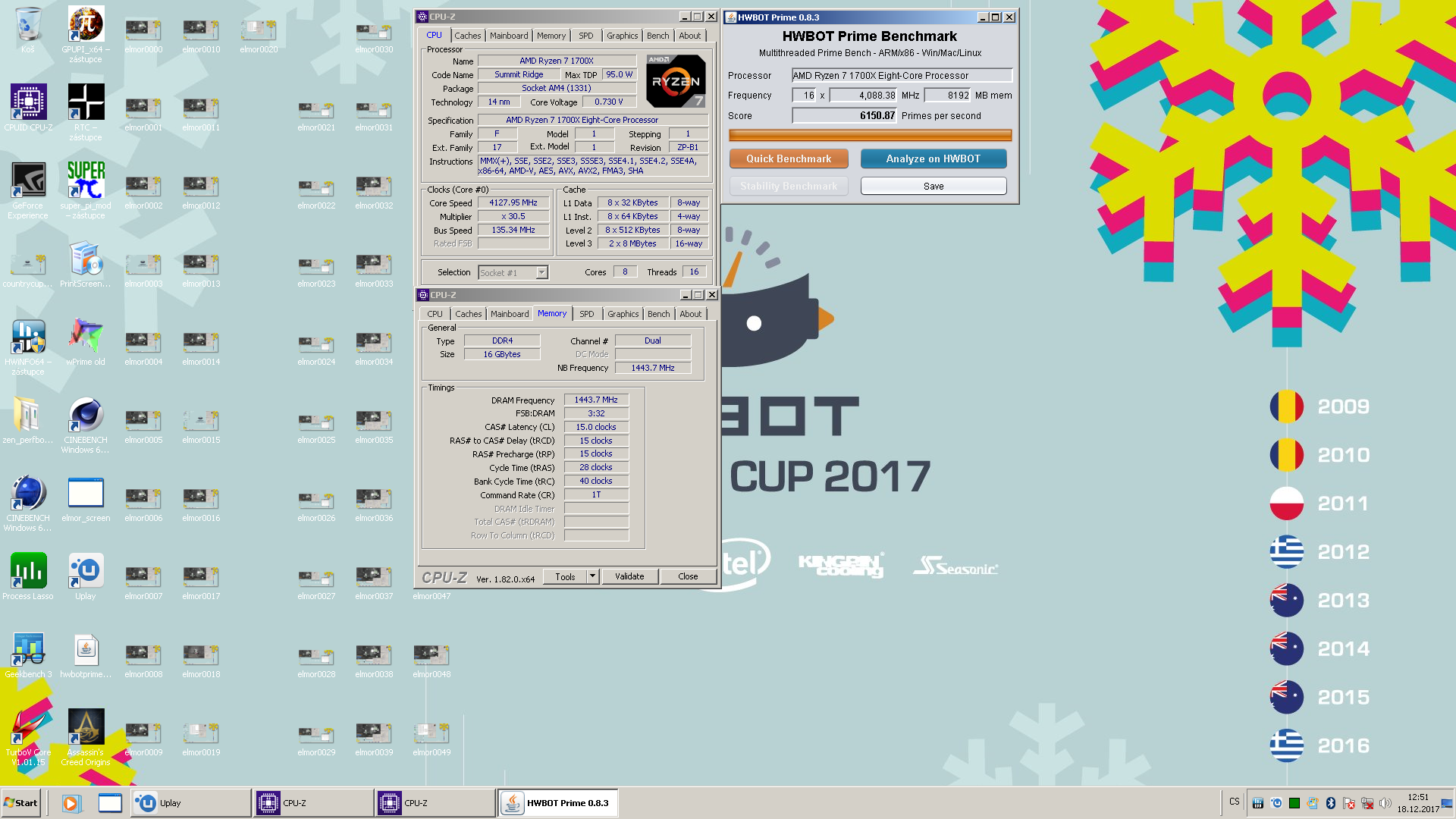Open the zen_perfbo folder icon

(x=28, y=421)
